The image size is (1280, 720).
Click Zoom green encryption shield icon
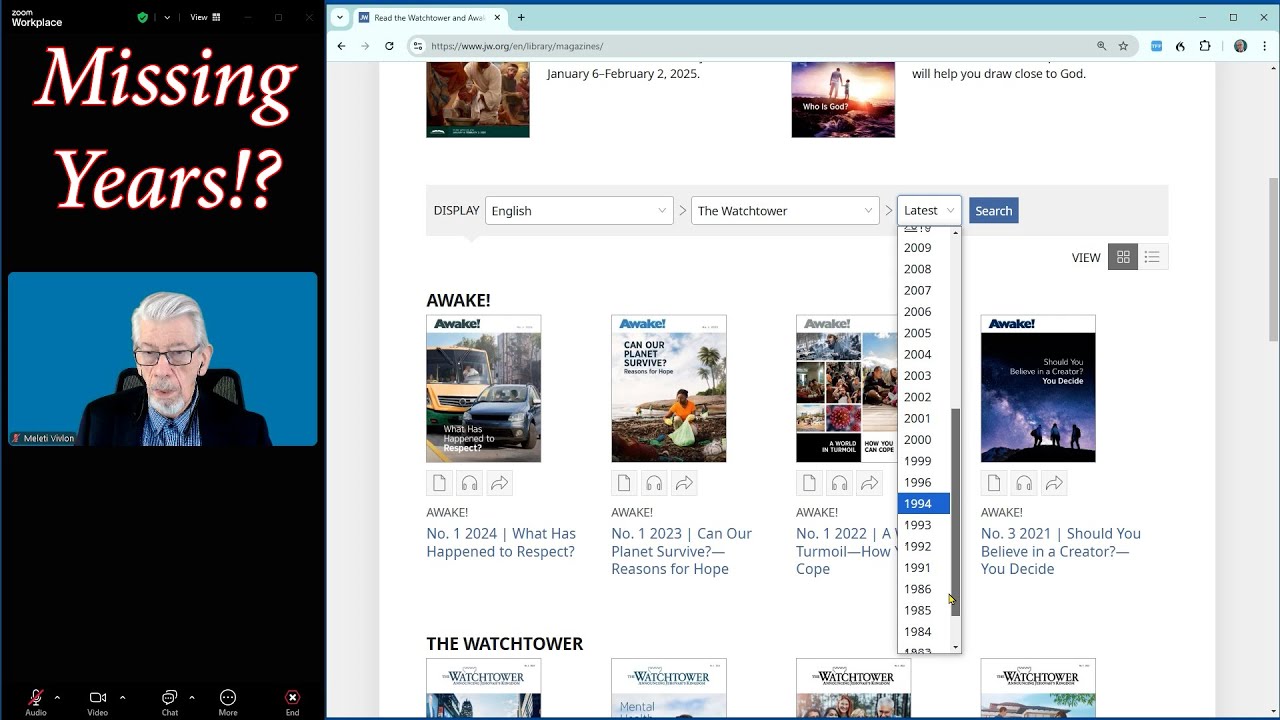pos(143,17)
